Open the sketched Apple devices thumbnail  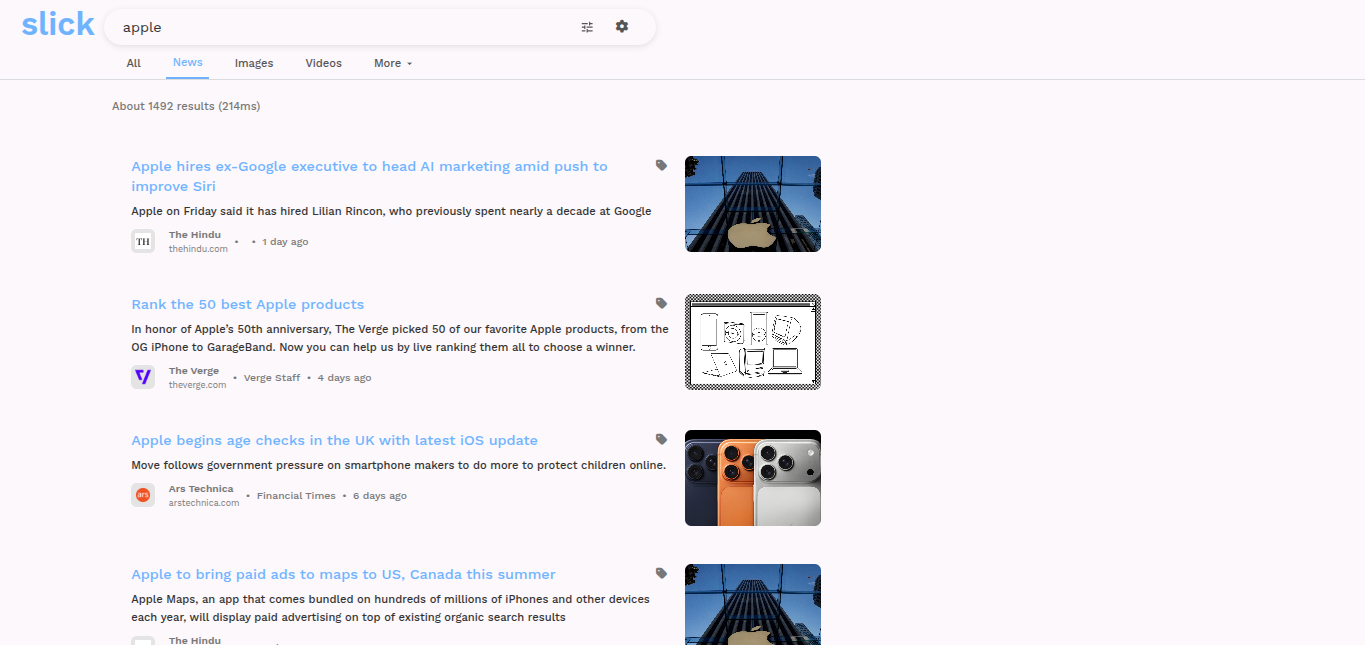point(753,342)
